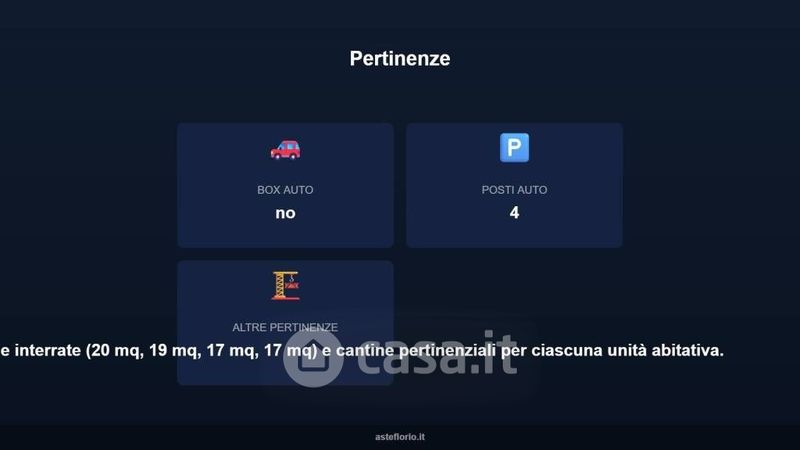The width and height of the screenshot is (800, 450).
Task: Click the scrolling cantine pertinenziali caption
Action: pos(362,351)
